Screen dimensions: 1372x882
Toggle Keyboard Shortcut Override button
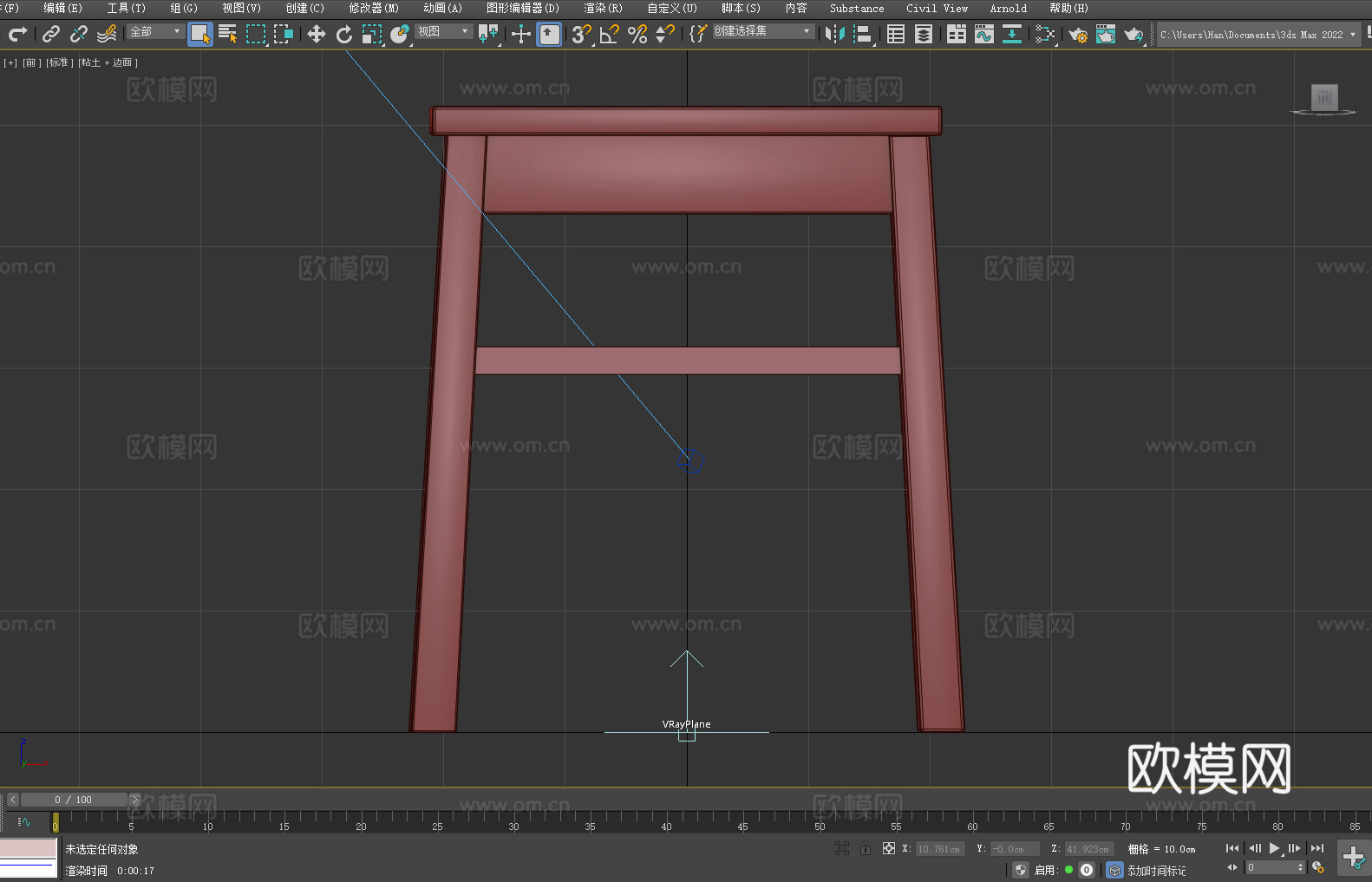point(549,34)
